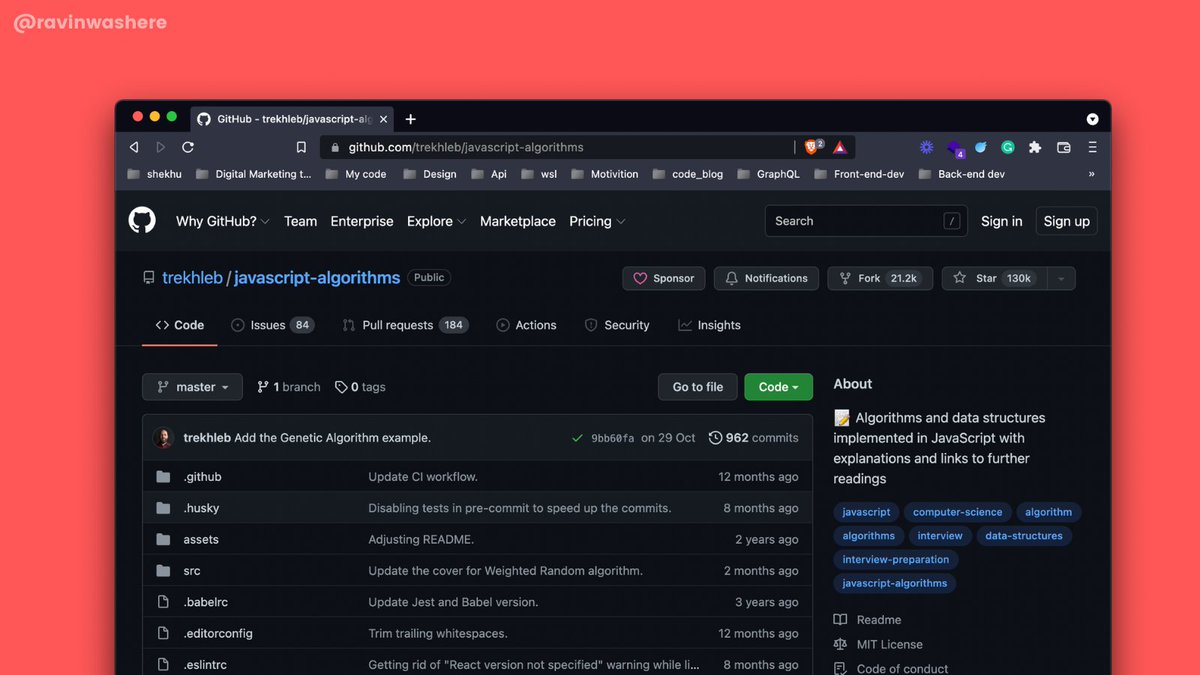The image size is (1200, 675).
Task: Click the interview-preparation topic tag
Action: coord(895,560)
